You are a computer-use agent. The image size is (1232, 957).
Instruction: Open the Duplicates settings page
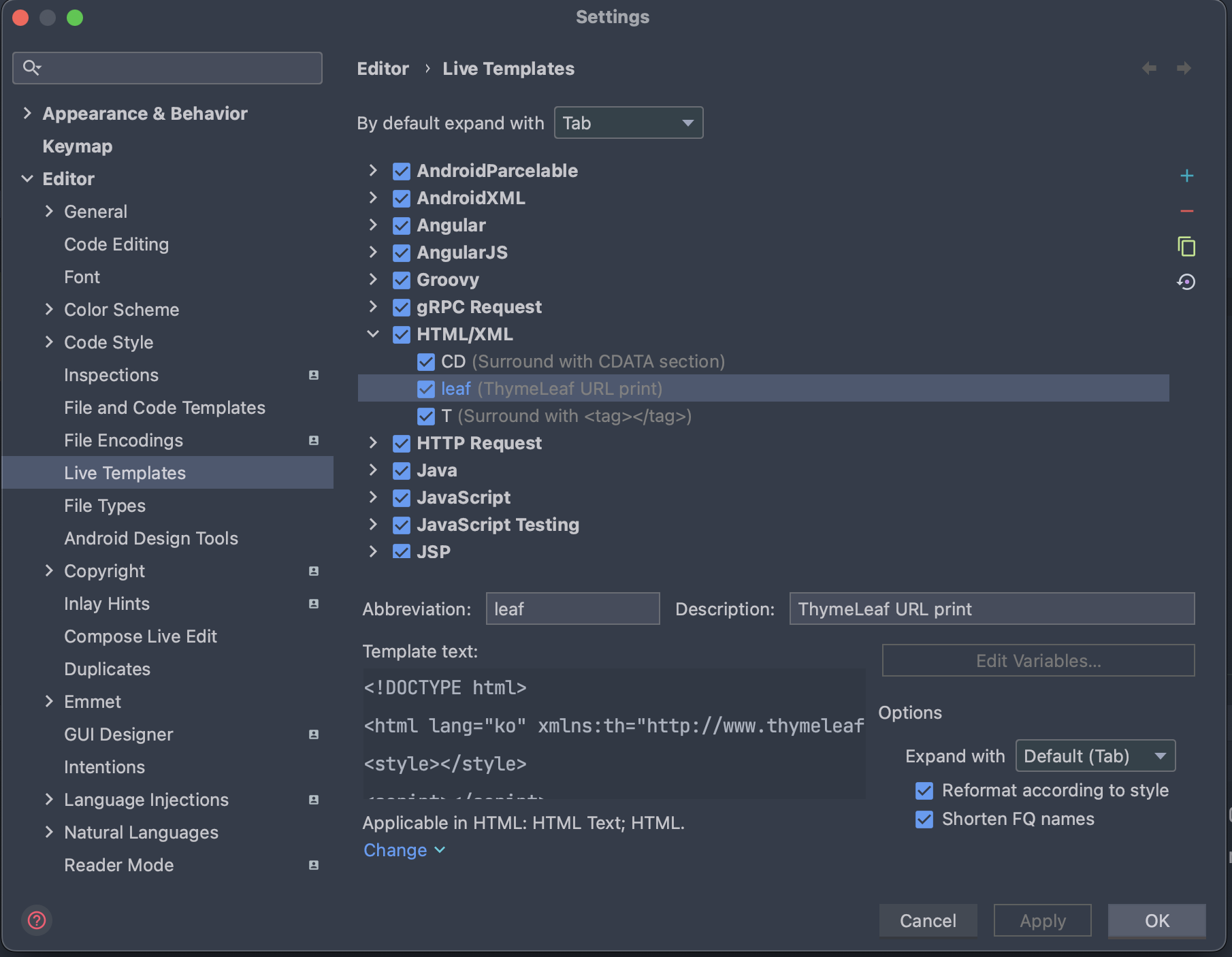107,669
